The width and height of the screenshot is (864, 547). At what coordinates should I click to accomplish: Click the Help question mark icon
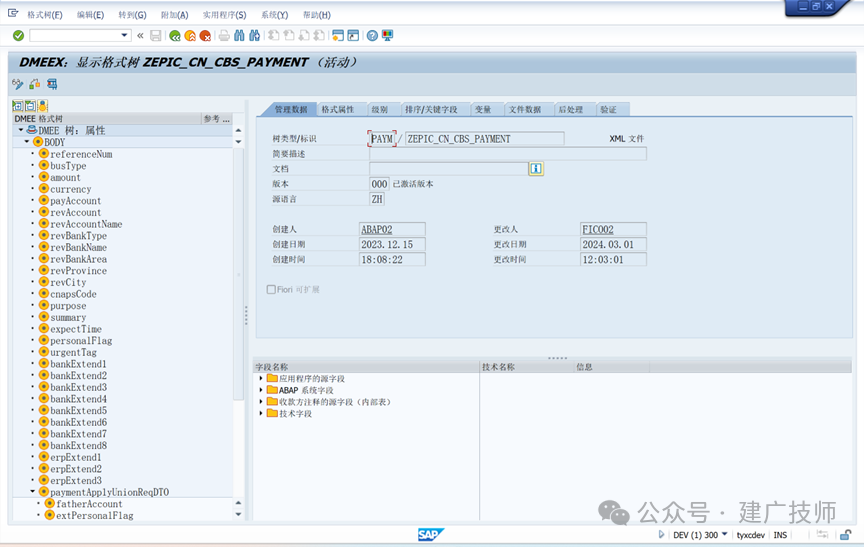(372, 36)
